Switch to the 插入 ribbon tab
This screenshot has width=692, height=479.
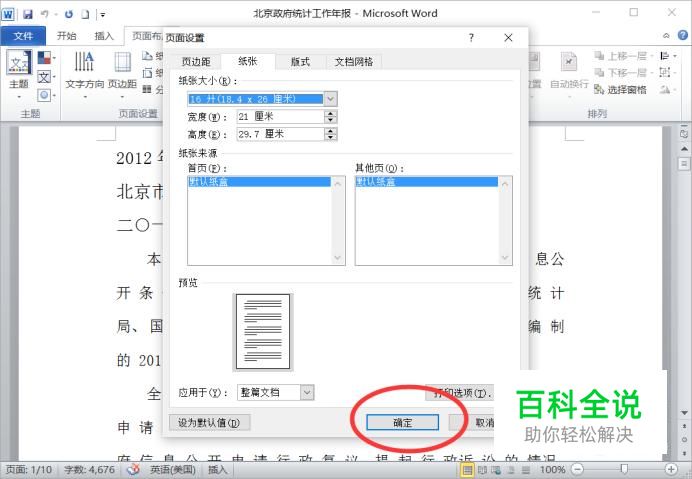tap(104, 36)
